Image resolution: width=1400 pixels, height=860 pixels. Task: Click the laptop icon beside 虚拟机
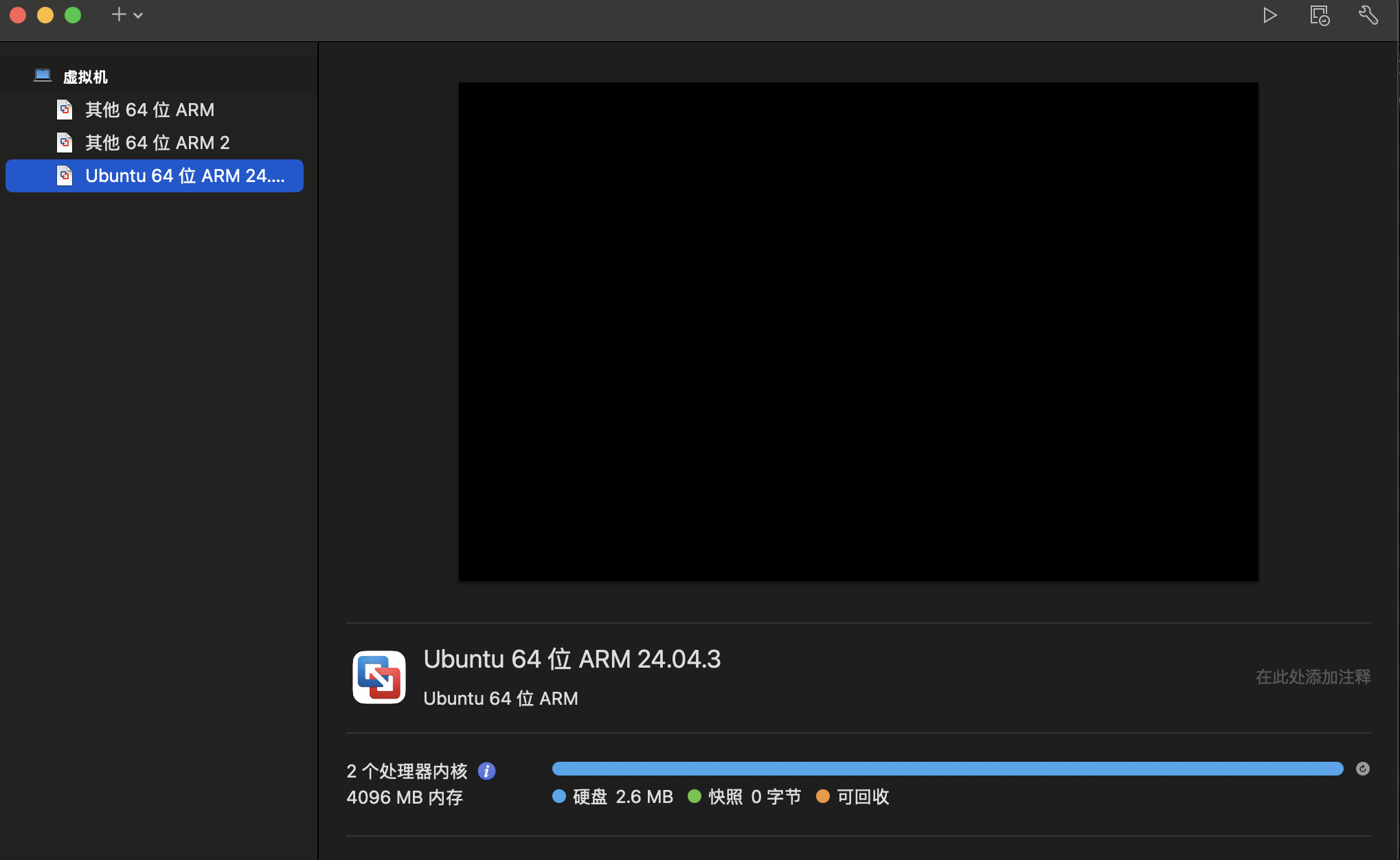[43, 76]
